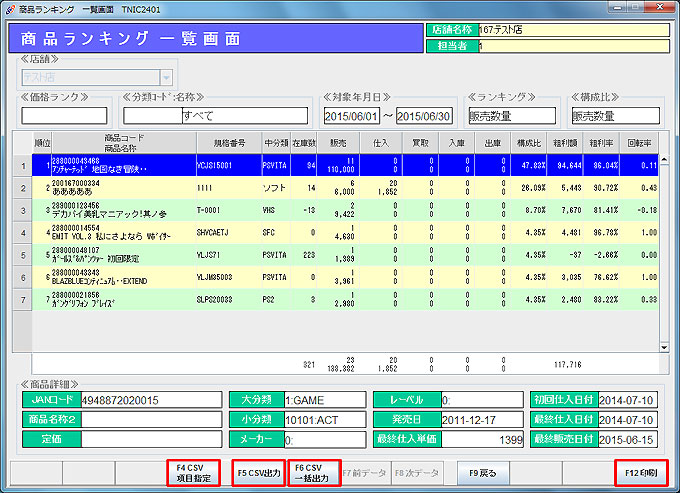Click the F9 戻る button
The image size is (680, 493).
tap(482, 472)
